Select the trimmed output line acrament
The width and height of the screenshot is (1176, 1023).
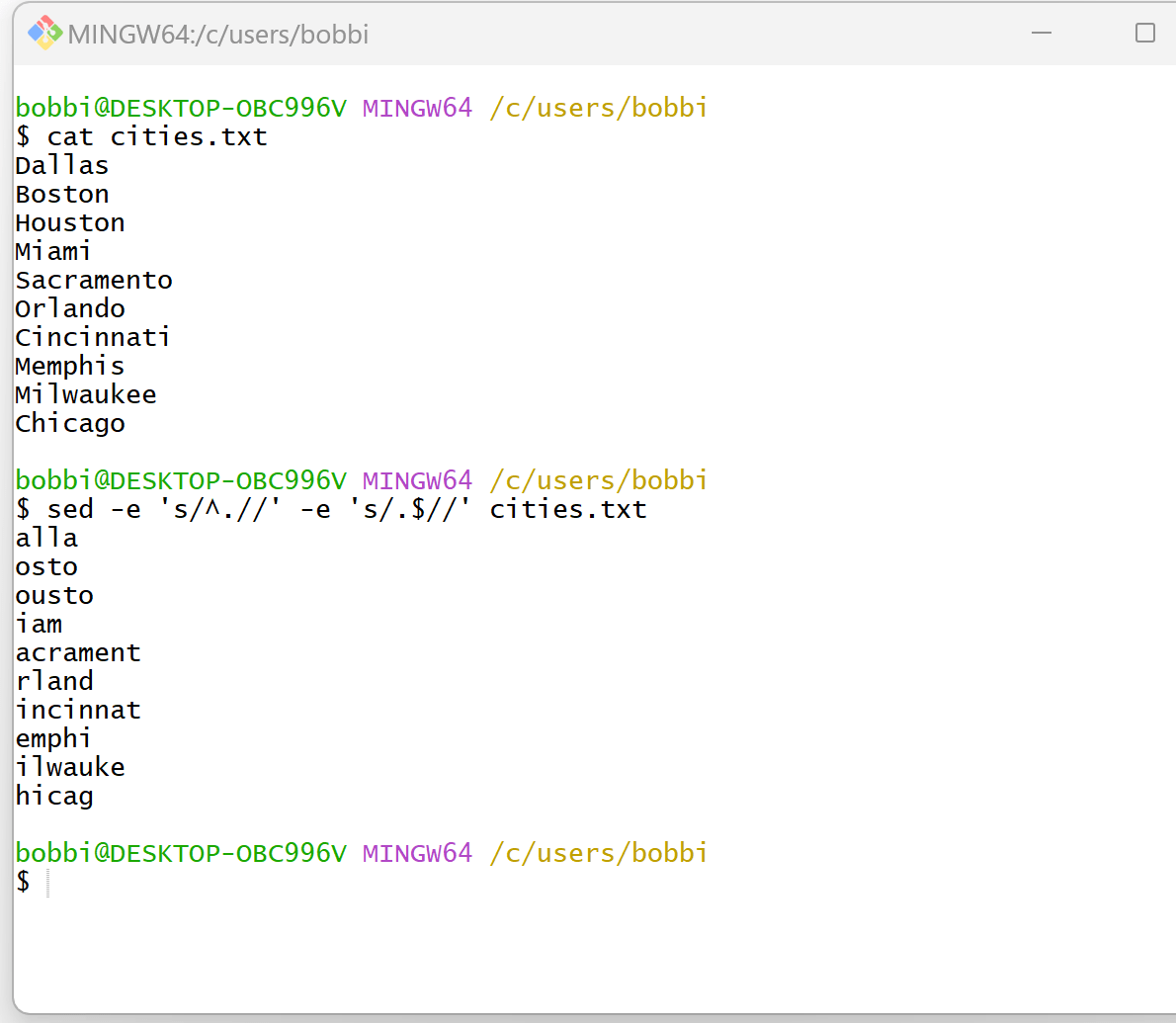point(78,652)
